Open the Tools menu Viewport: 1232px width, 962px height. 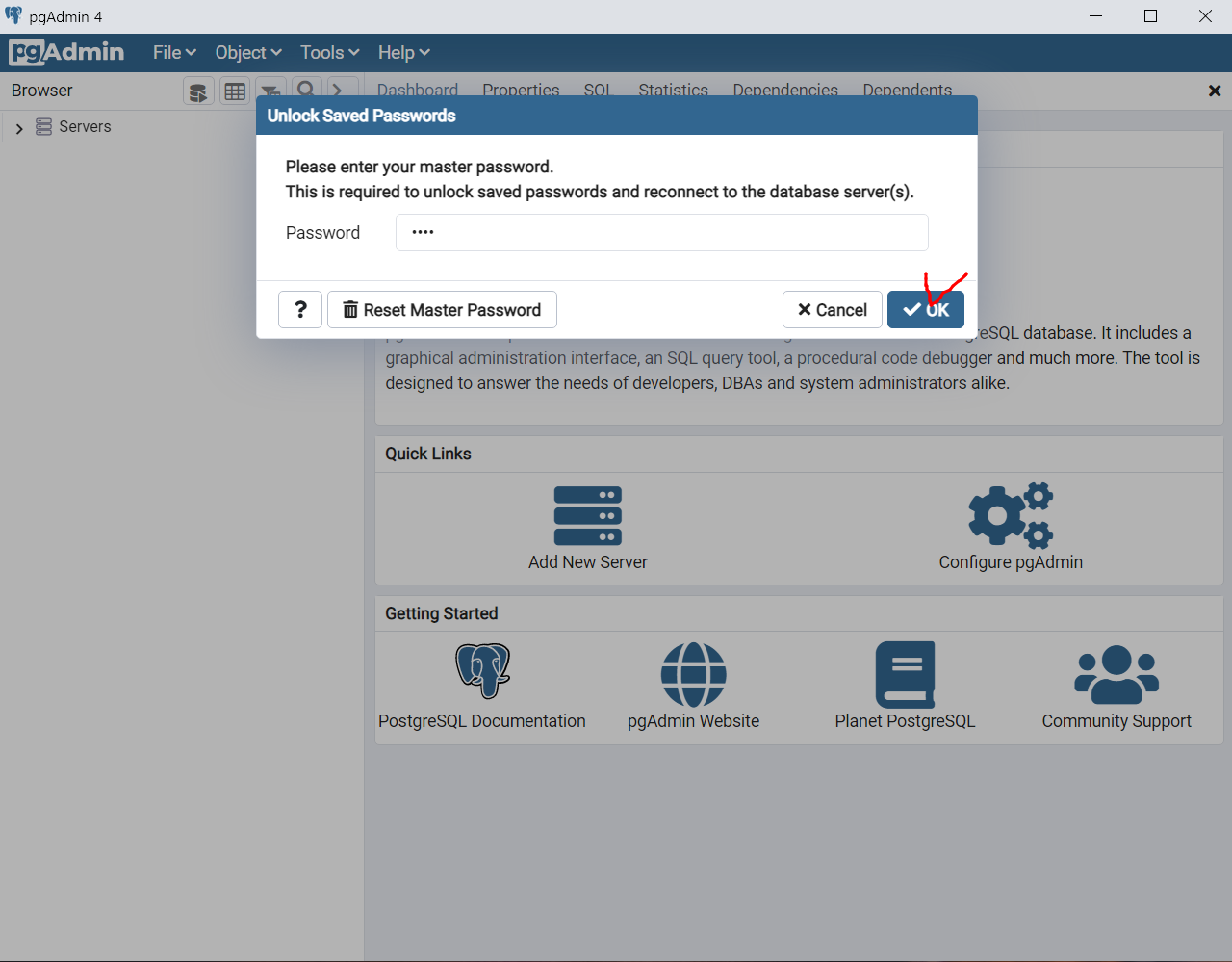[329, 53]
